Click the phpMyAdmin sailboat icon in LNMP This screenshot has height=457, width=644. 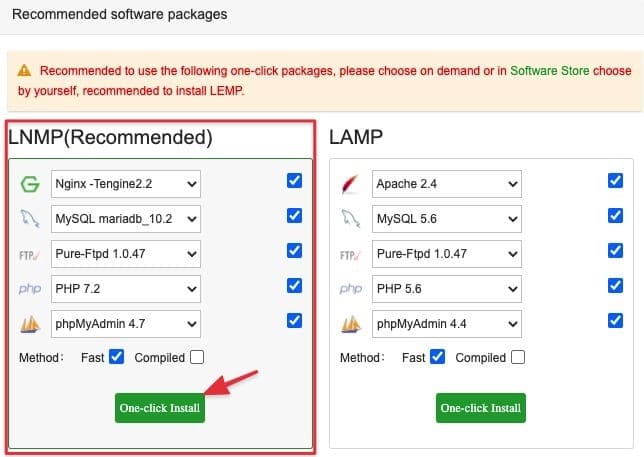tap(29, 323)
